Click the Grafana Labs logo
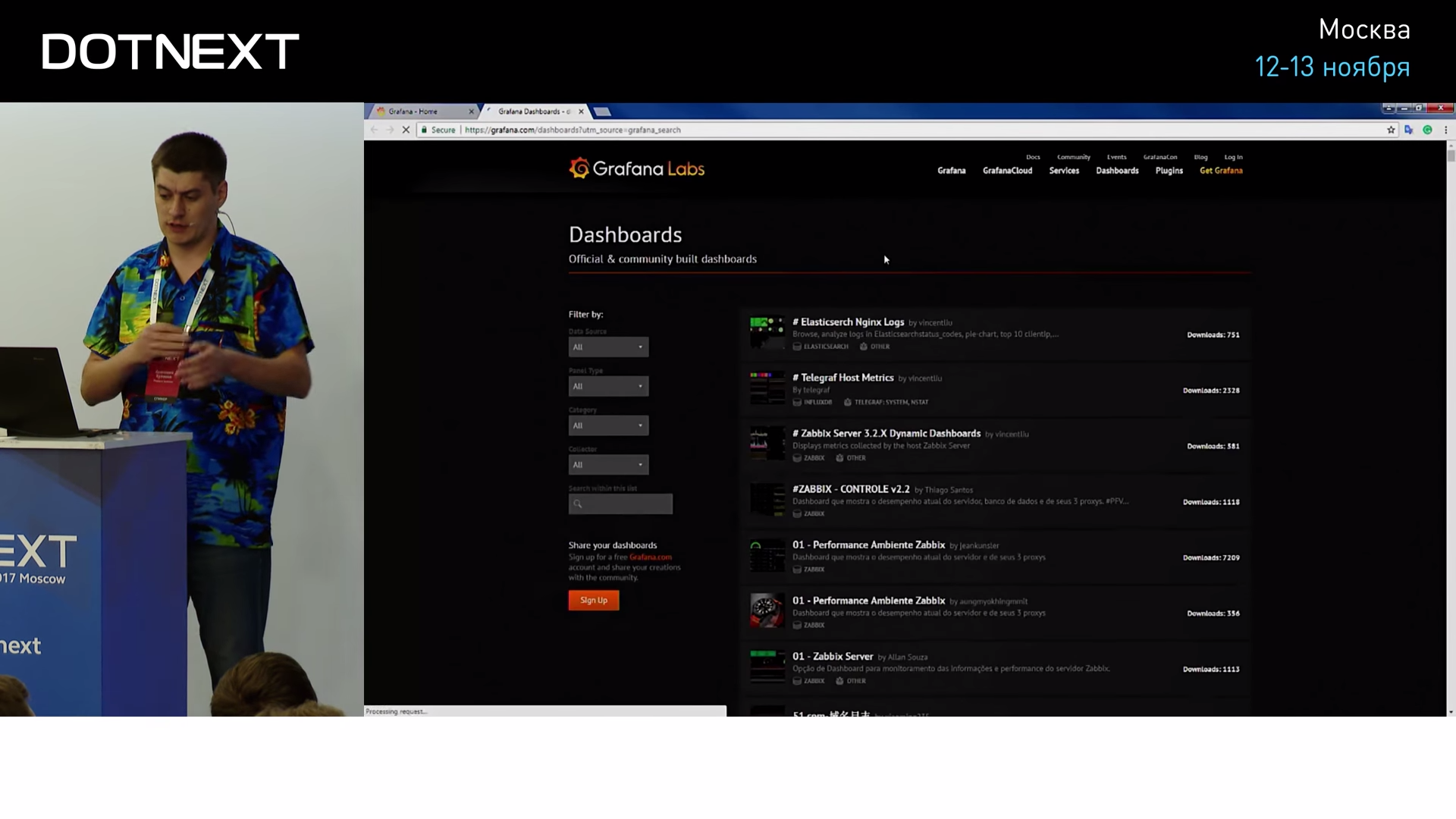 (x=636, y=168)
